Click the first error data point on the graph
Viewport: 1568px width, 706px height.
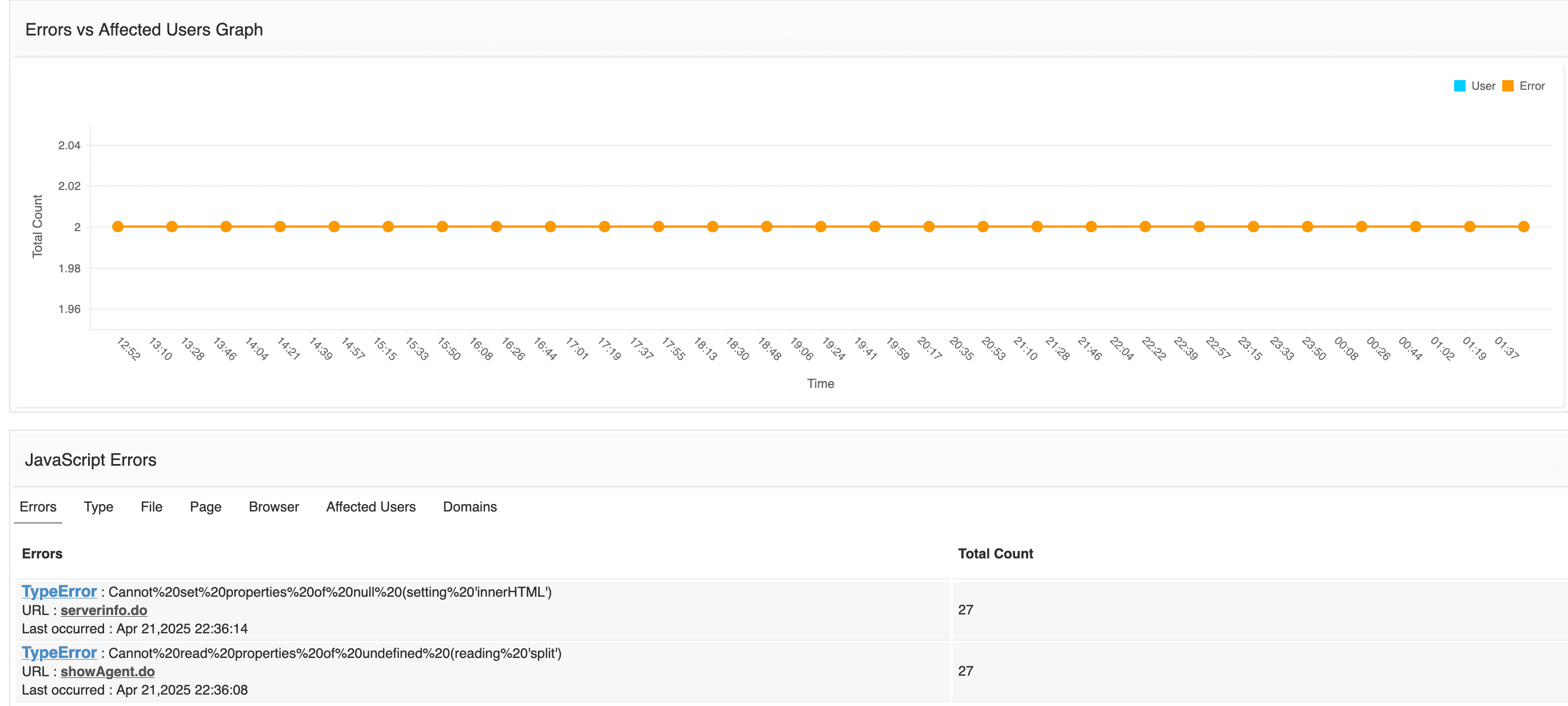coord(118,227)
